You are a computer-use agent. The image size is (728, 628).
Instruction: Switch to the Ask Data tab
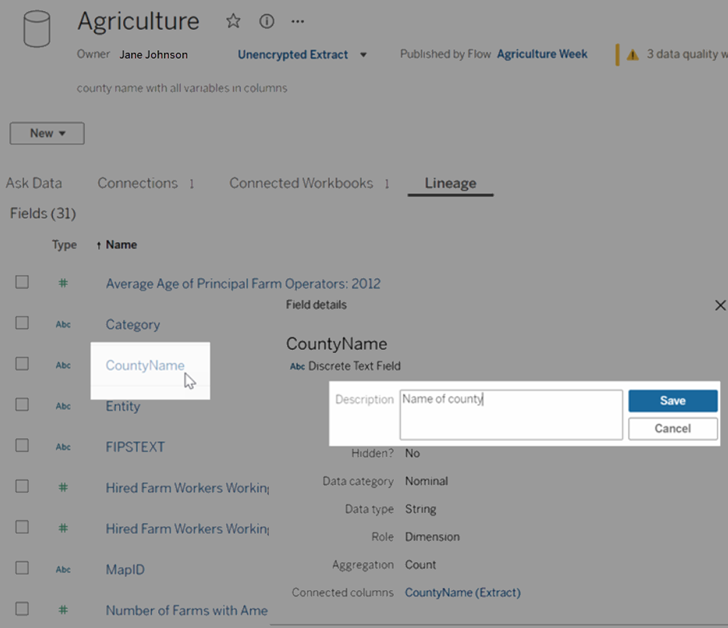point(33,183)
